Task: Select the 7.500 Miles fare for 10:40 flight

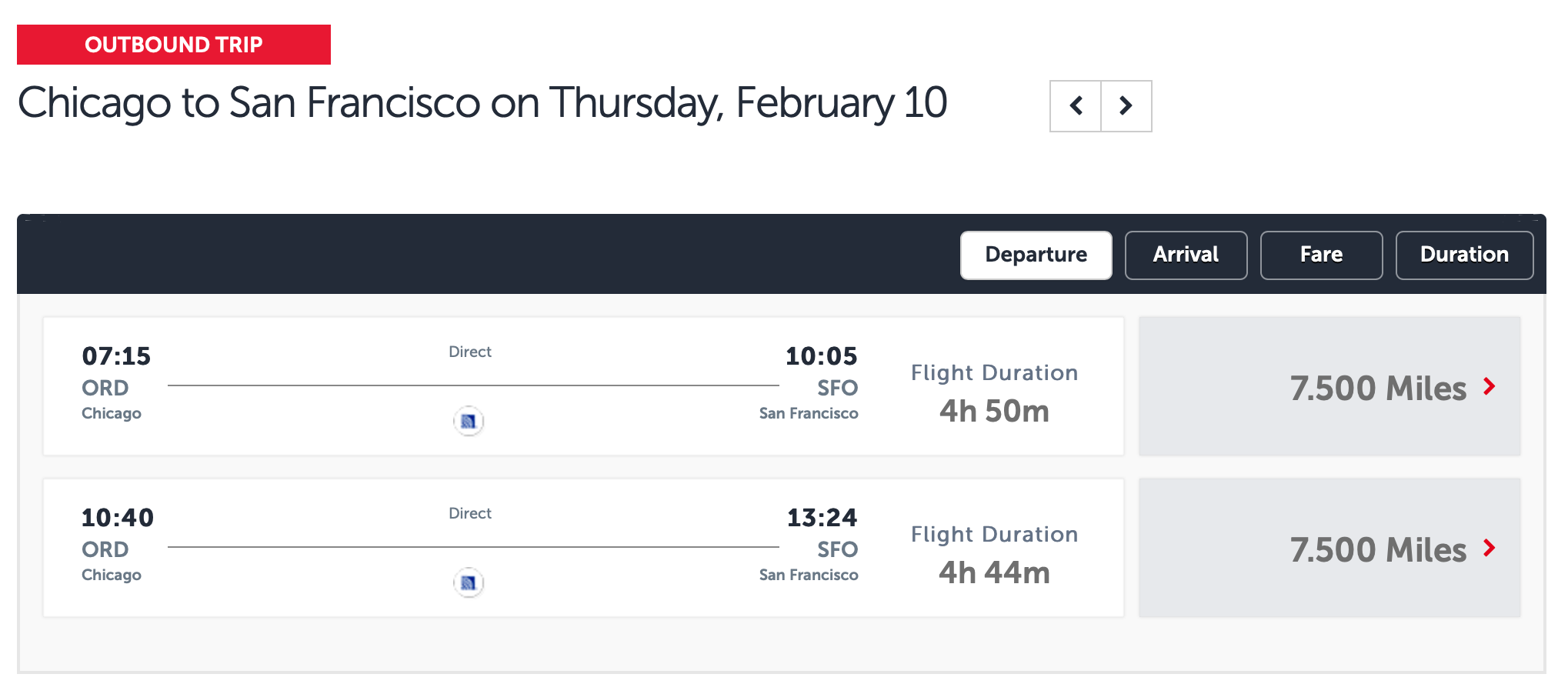Action: (x=1329, y=548)
